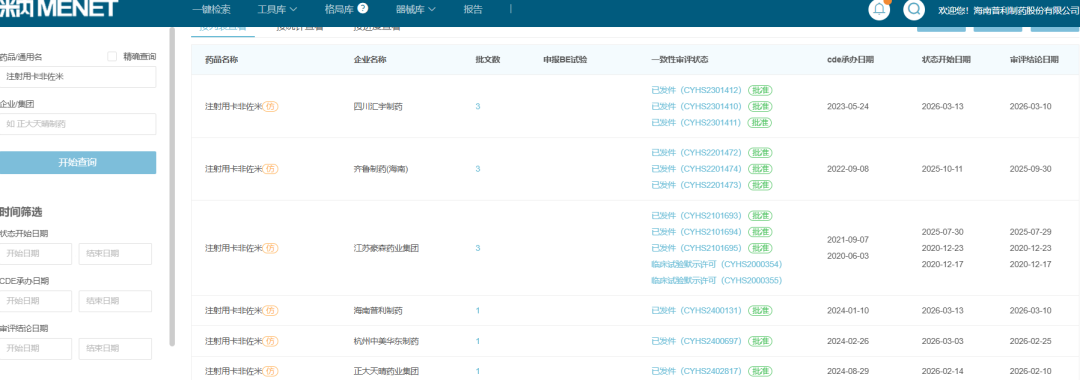
Task: Click company name 齐鲁制药(海南)
Action: pyautogui.click(x=381, y=169)
